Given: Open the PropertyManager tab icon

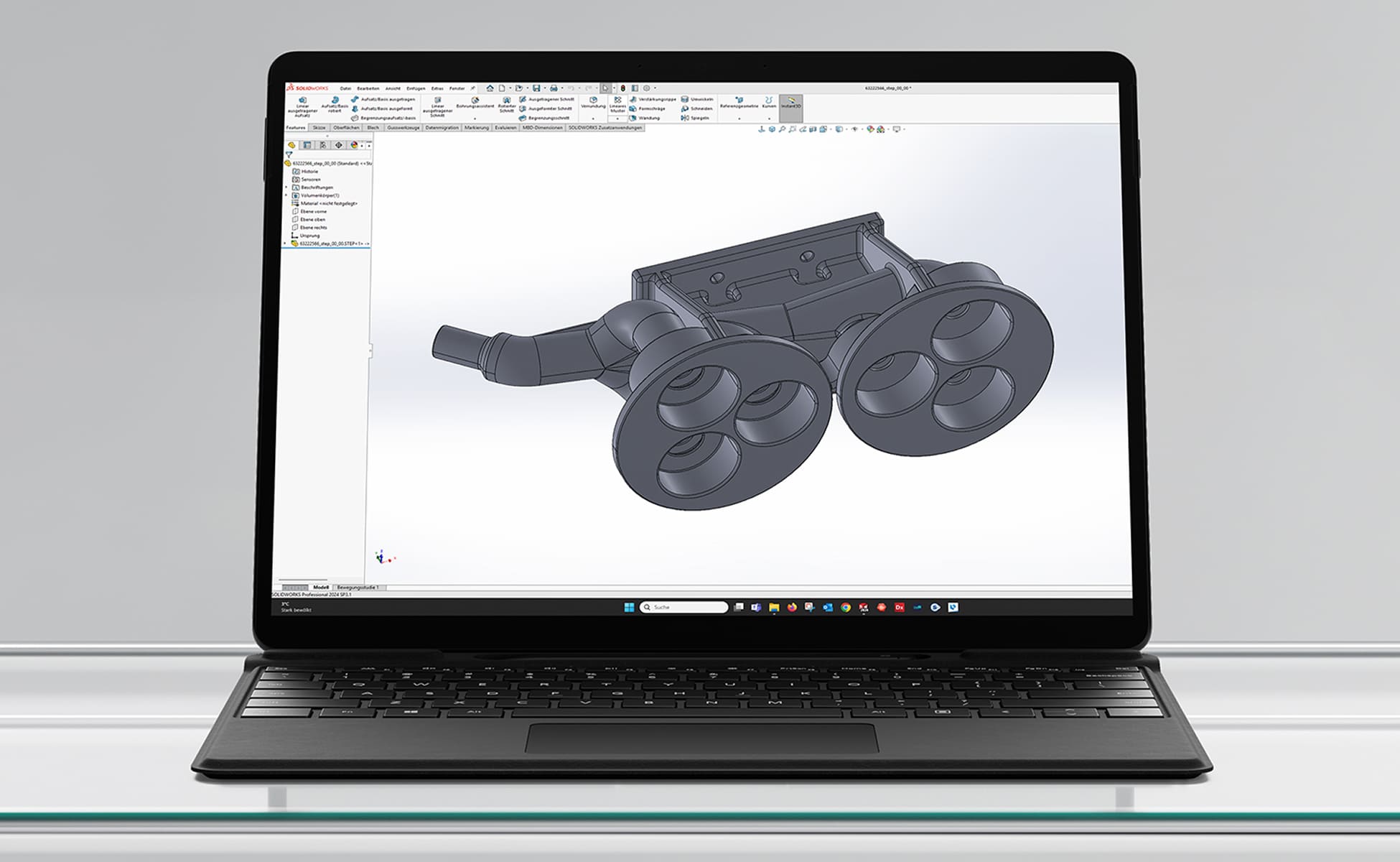Looking at the screenshot, I should (x=307, y=145).
